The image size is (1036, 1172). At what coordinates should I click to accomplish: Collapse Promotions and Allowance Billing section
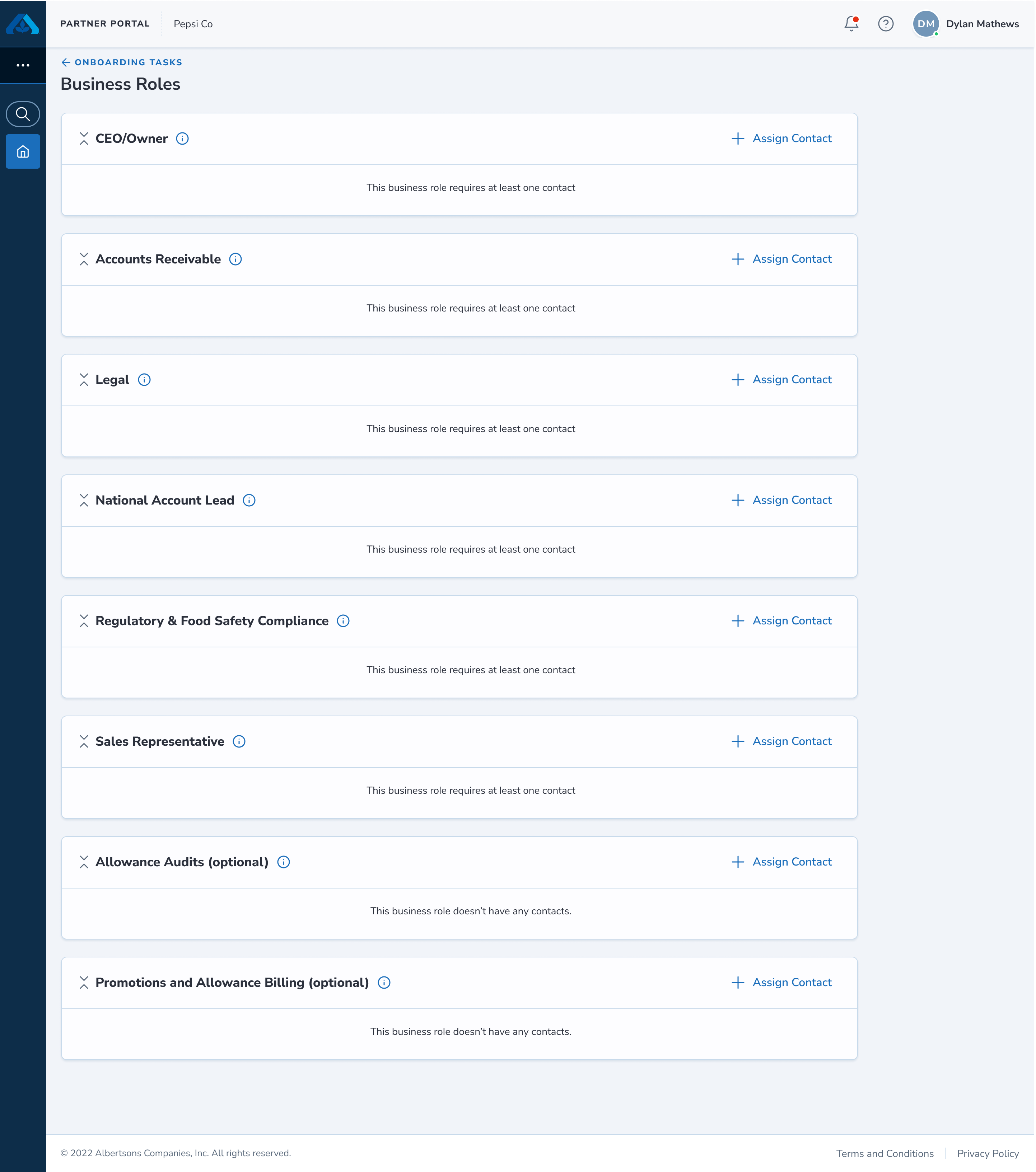[84, 983]
